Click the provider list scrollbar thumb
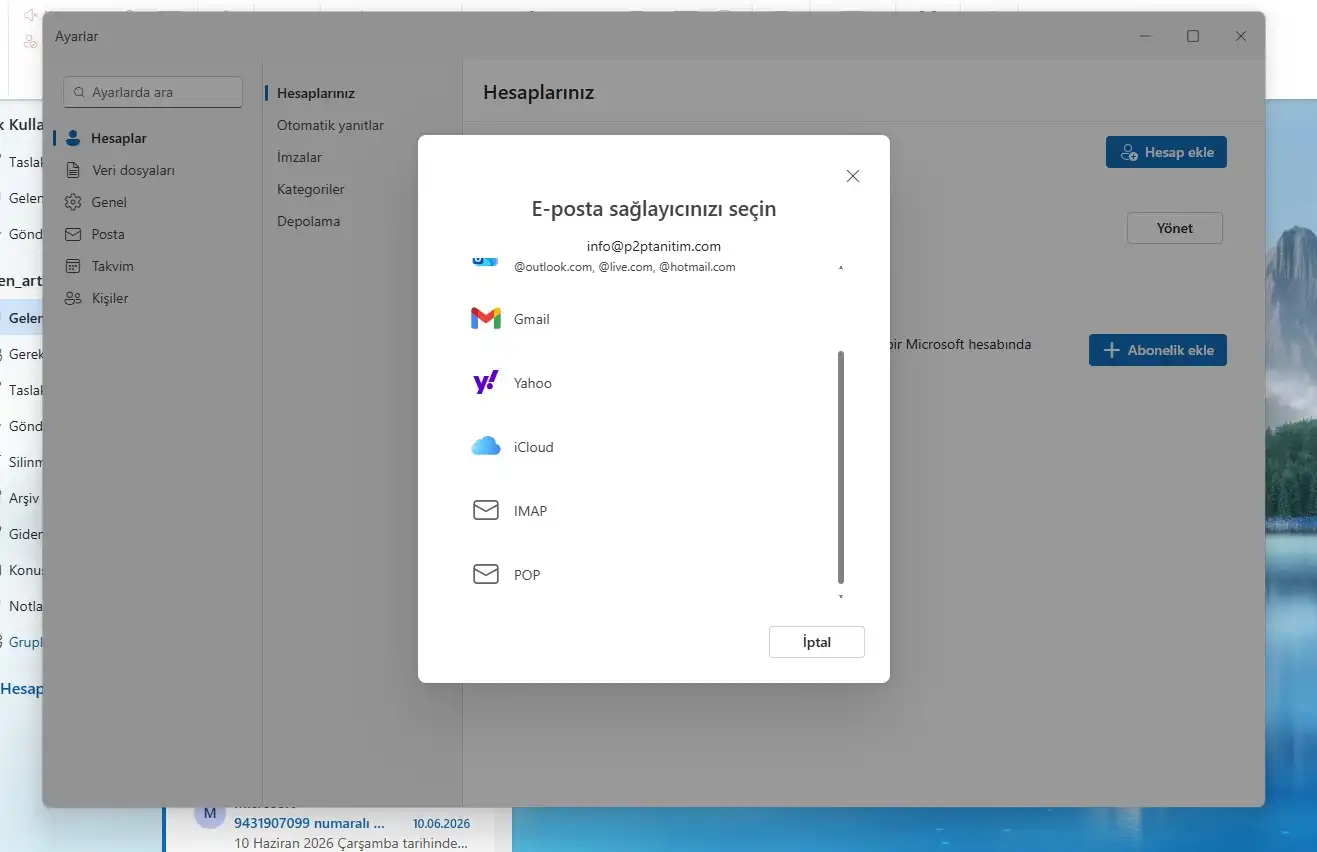1317x852 pixels. point(841,467)
